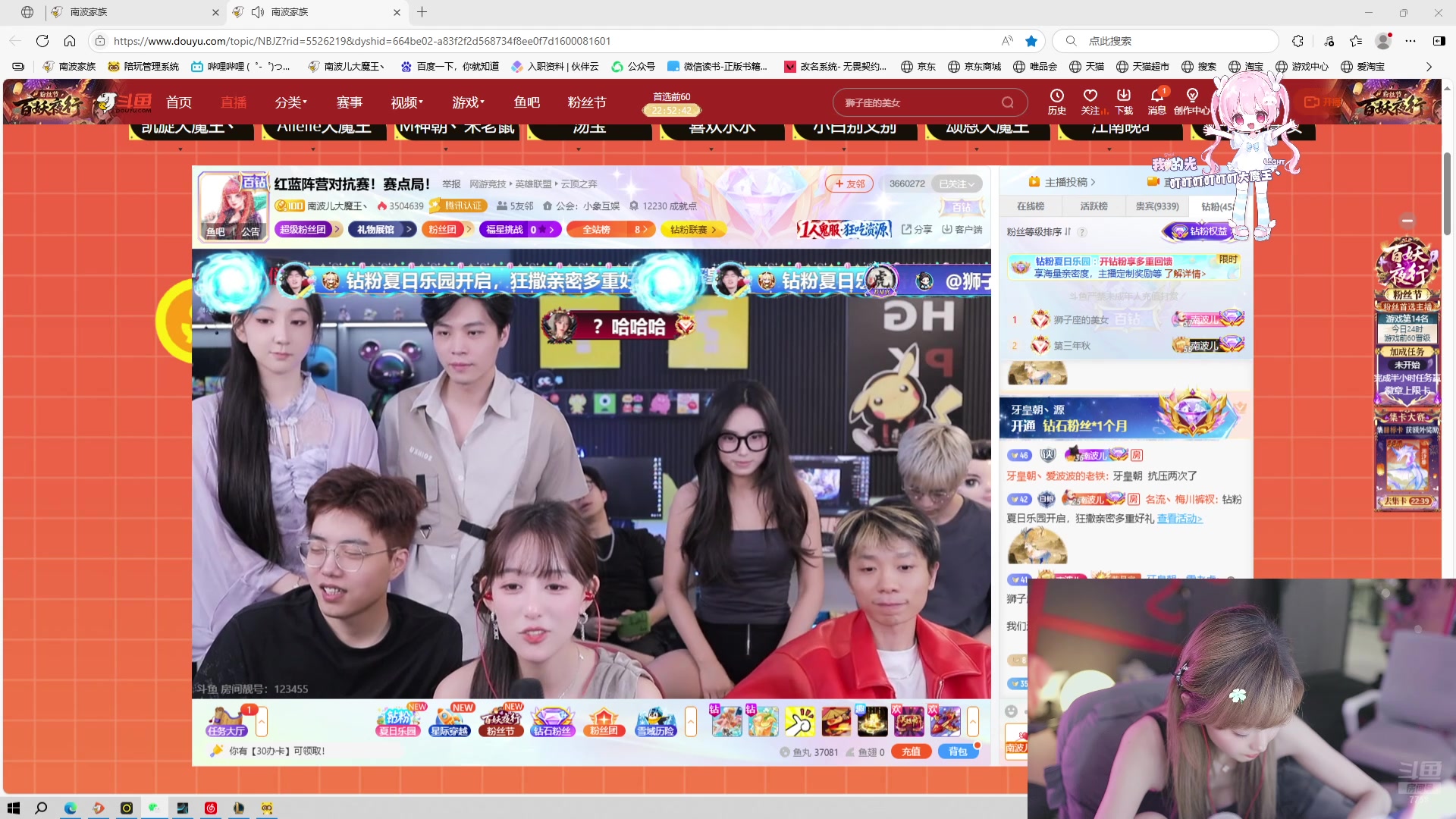Open the 消息 bell notification icon

pyautogui.click(x=1156, y=96)
